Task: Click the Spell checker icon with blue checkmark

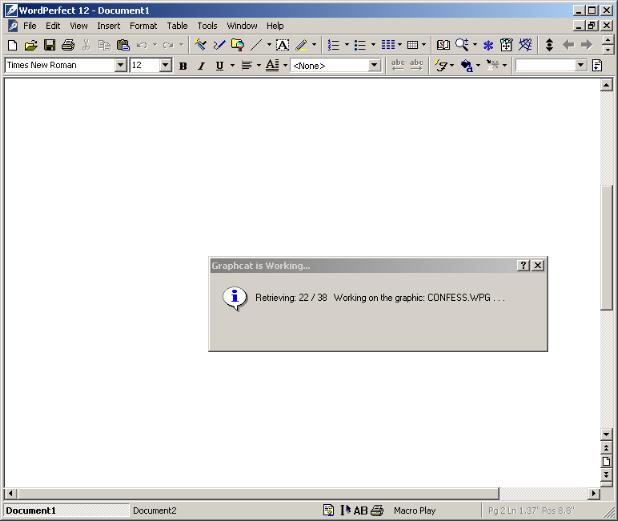Action: point(219,45)
